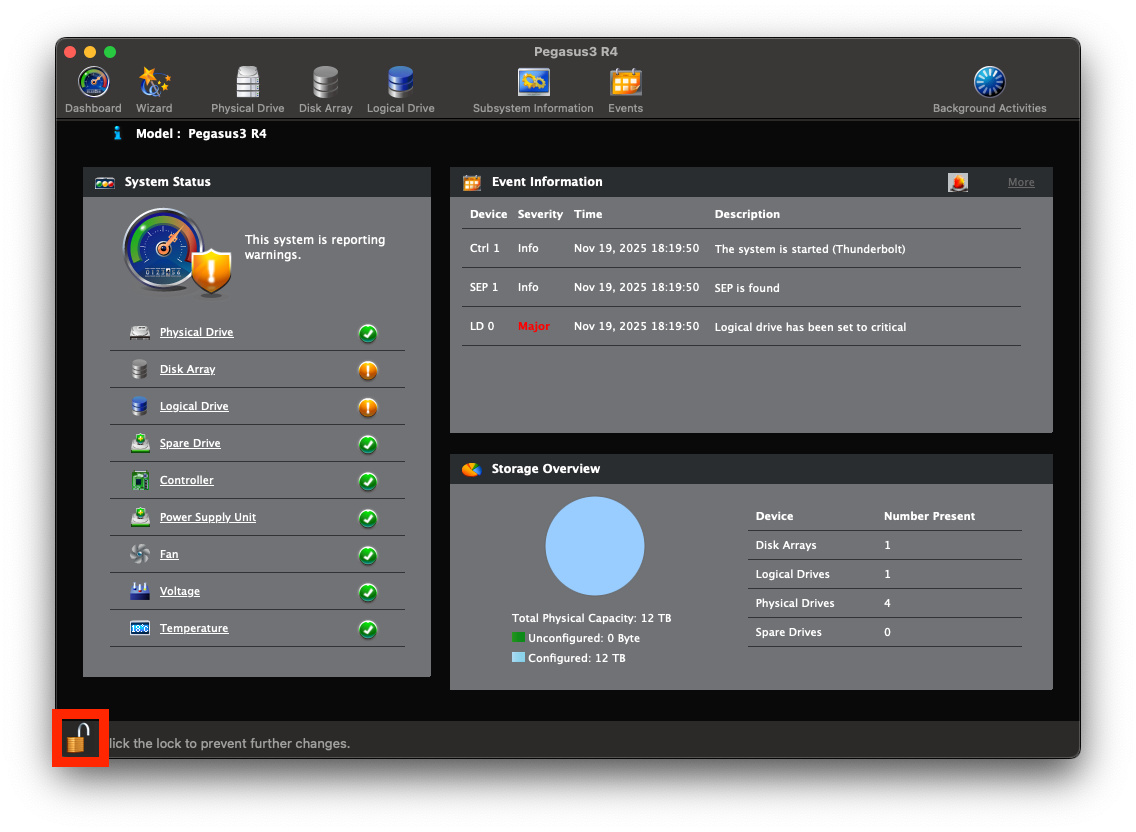Open the Events toolbar icon
Screen dimensions: 1136x832
[x=625, y=90]
